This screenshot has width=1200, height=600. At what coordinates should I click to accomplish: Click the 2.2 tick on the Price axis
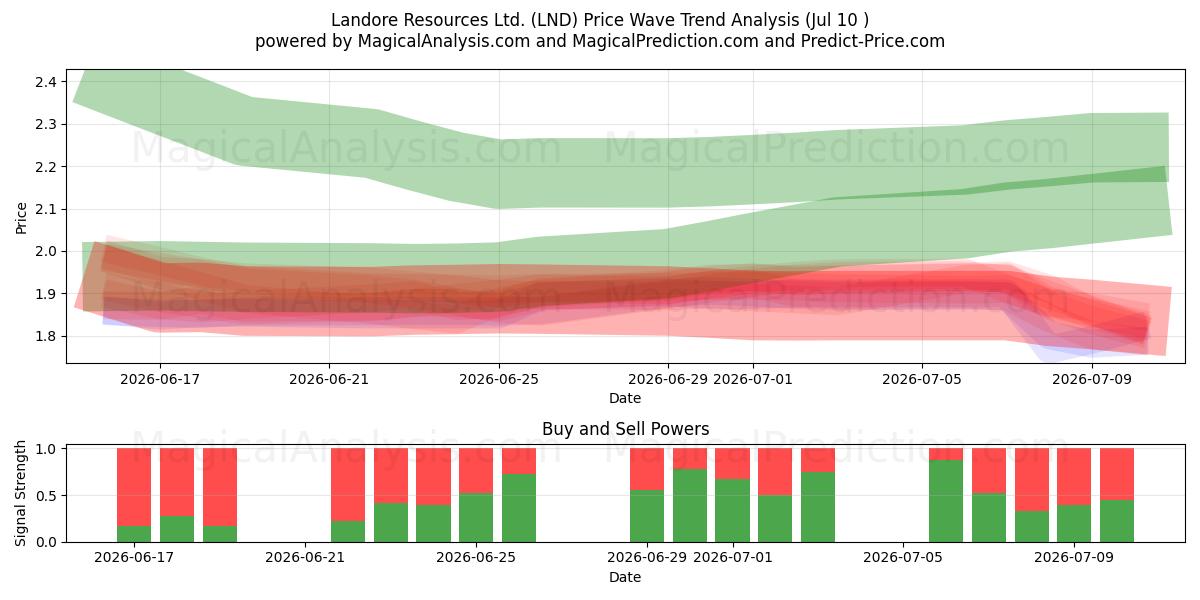[x=46, y=167]
